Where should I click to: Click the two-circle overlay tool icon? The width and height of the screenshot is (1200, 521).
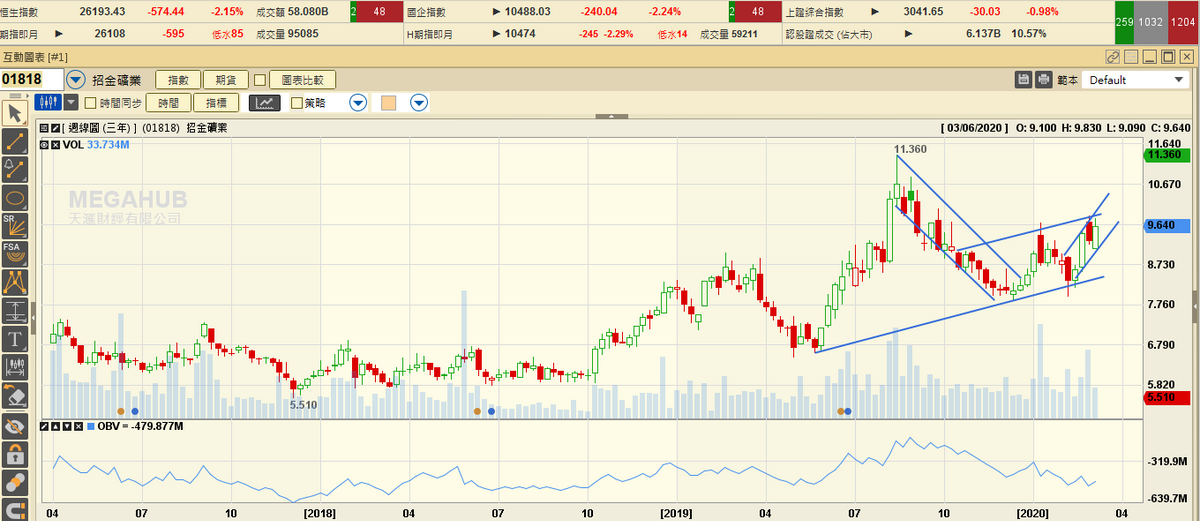[15, 483]
